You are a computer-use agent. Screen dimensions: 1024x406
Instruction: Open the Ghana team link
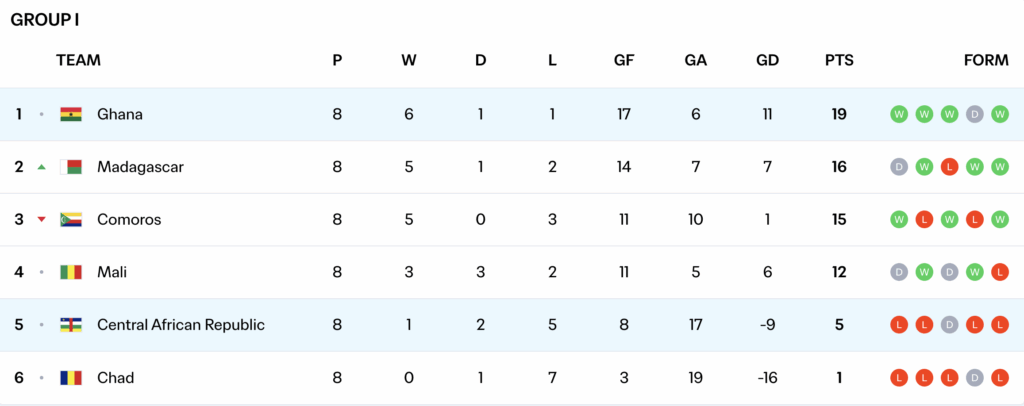[120, 114]
